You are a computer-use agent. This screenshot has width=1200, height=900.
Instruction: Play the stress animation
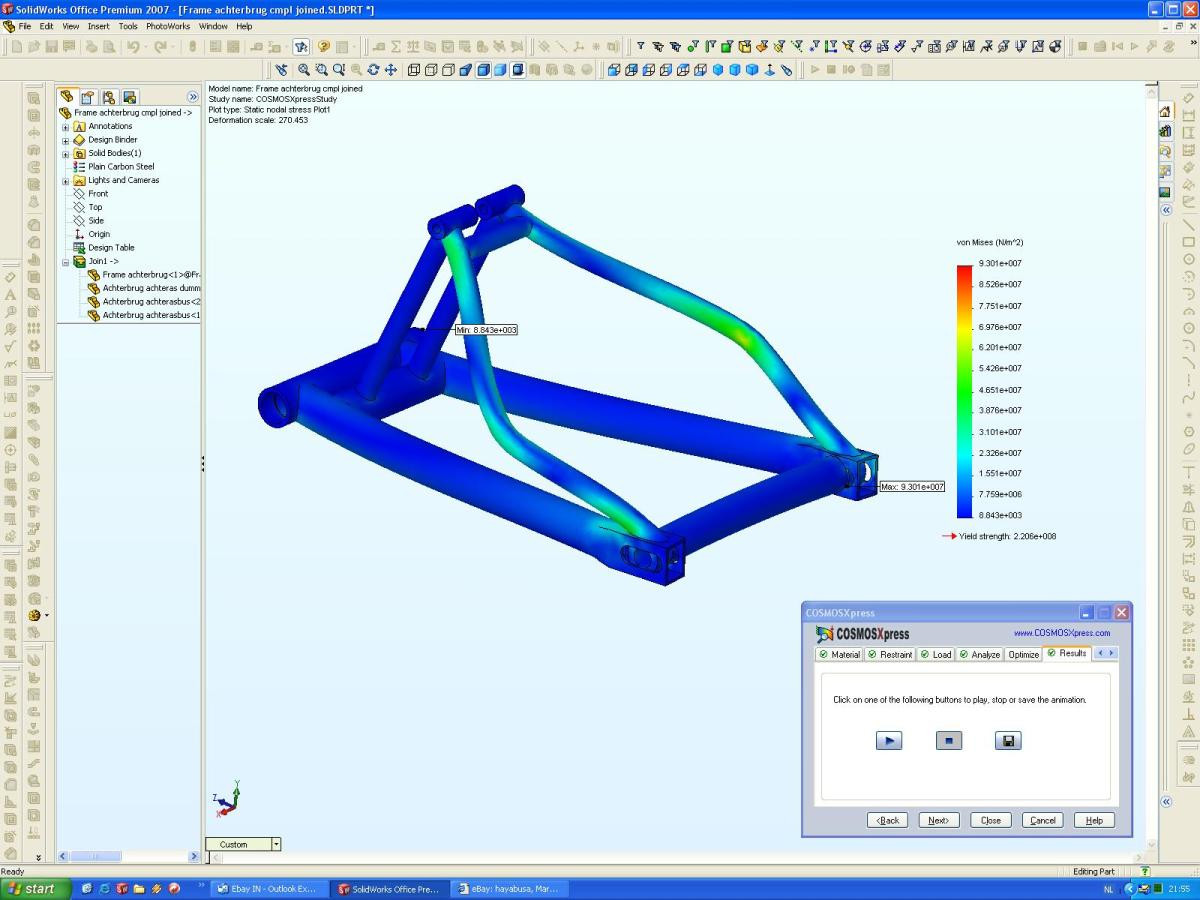(x=888, y=741)
